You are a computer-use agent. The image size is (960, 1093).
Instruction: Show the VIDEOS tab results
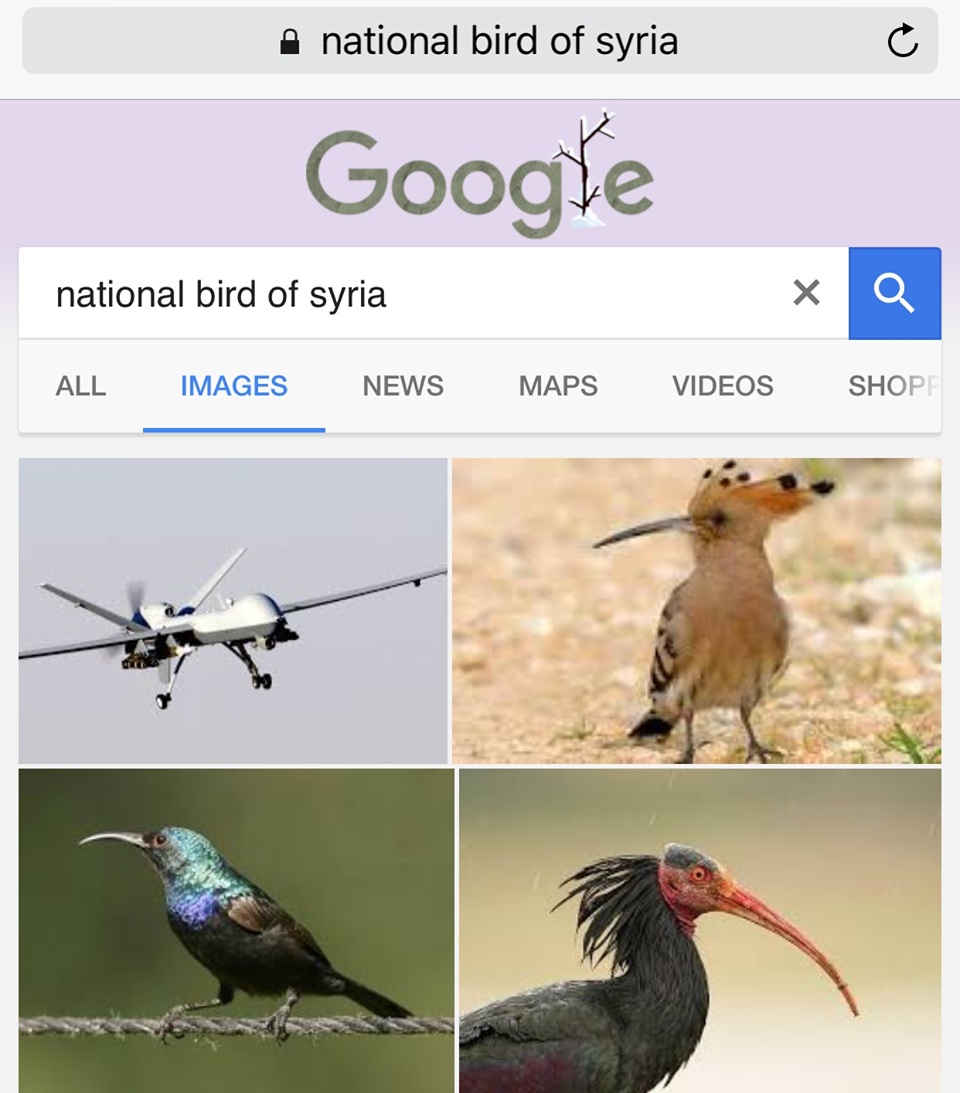click(x=723, y=385)
